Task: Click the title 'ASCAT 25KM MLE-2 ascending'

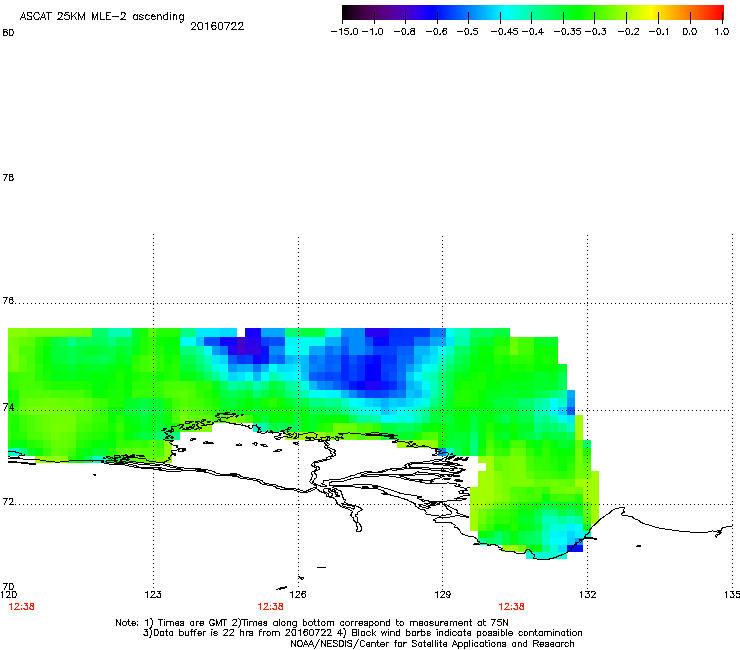Action: tap(102, 17)
